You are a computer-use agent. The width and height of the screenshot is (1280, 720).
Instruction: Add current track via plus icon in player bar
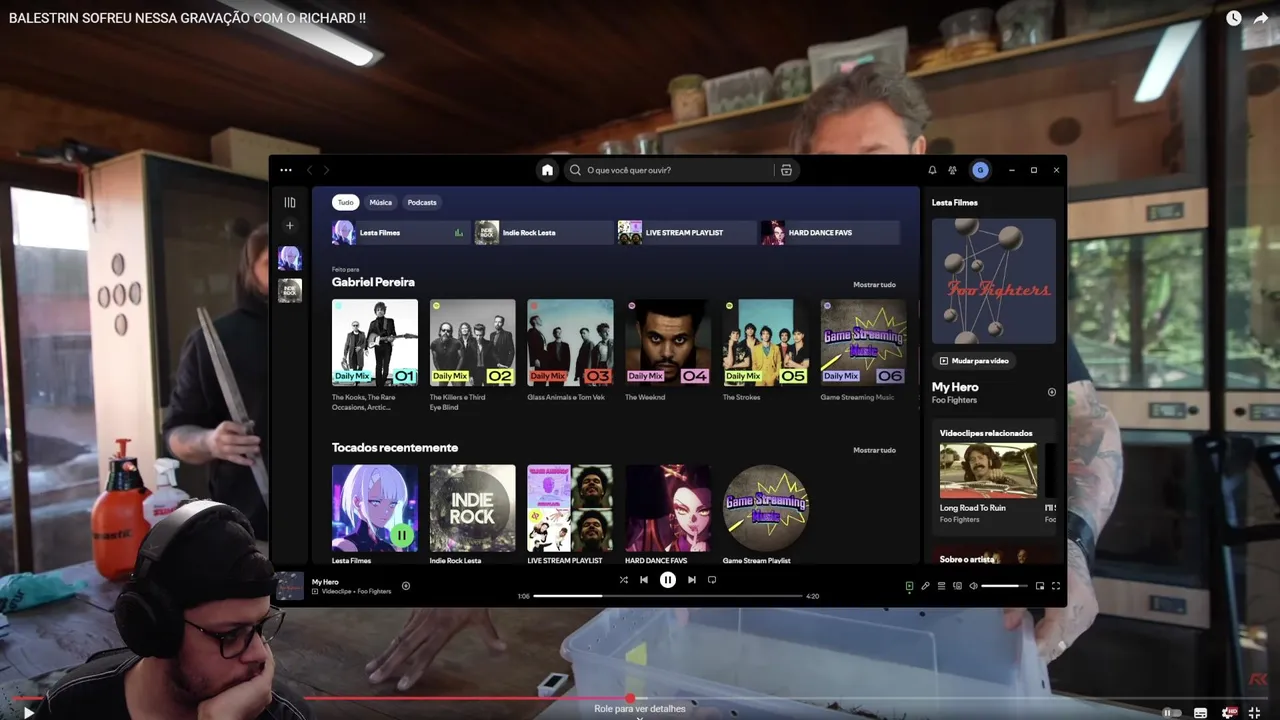406,586
